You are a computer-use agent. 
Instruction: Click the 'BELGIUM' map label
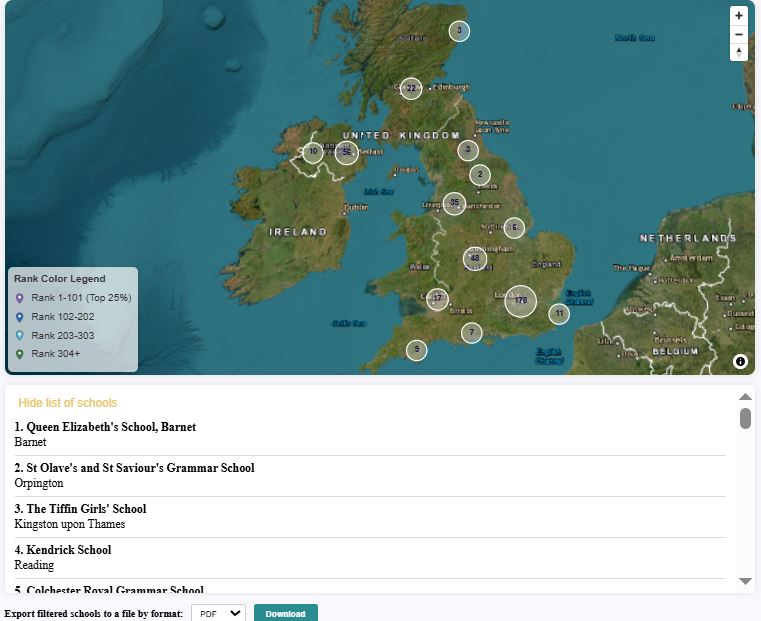point(675,351)
